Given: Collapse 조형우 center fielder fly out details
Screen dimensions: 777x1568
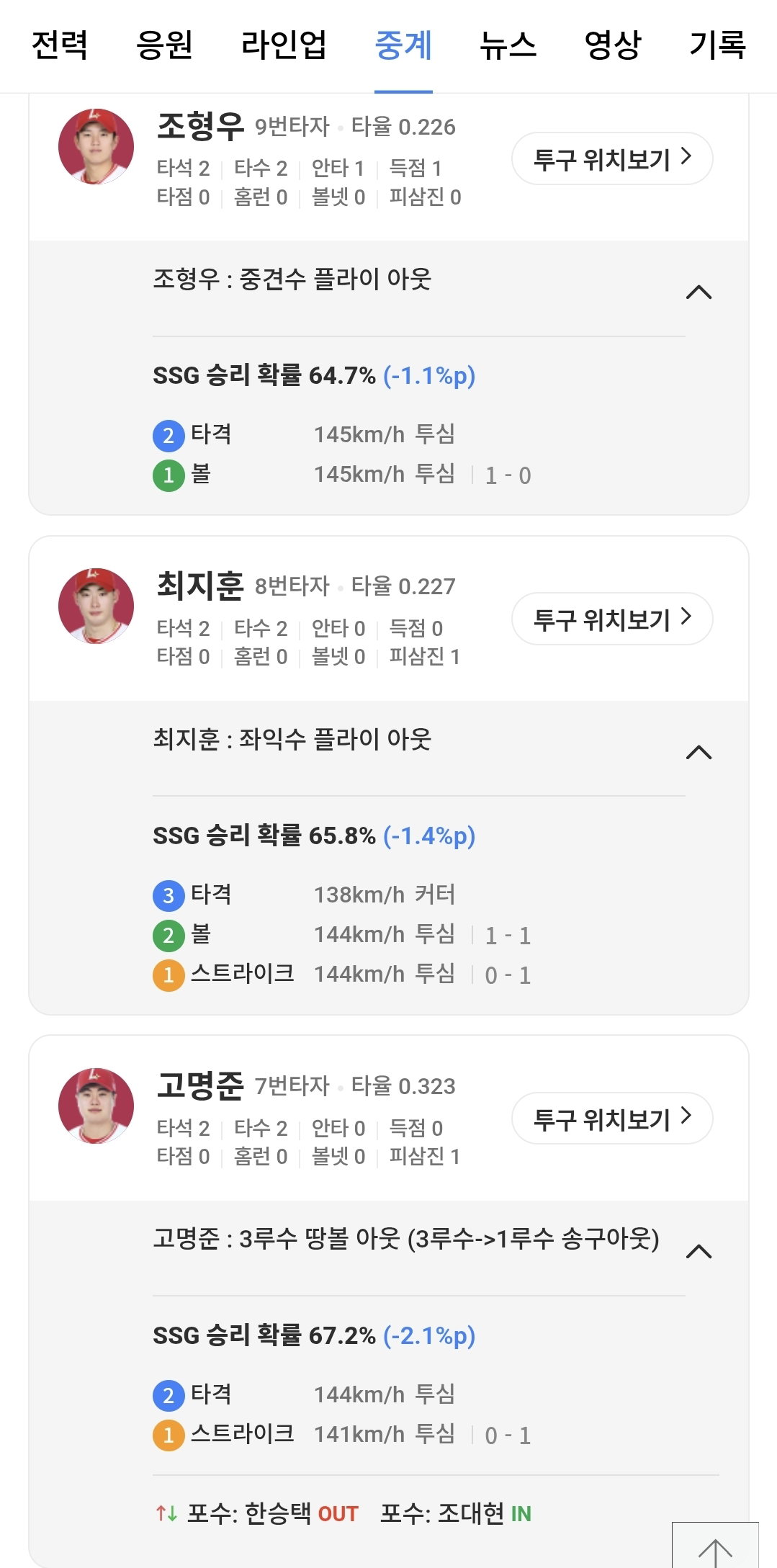Looking at the screenshot, I should point(699,292).
